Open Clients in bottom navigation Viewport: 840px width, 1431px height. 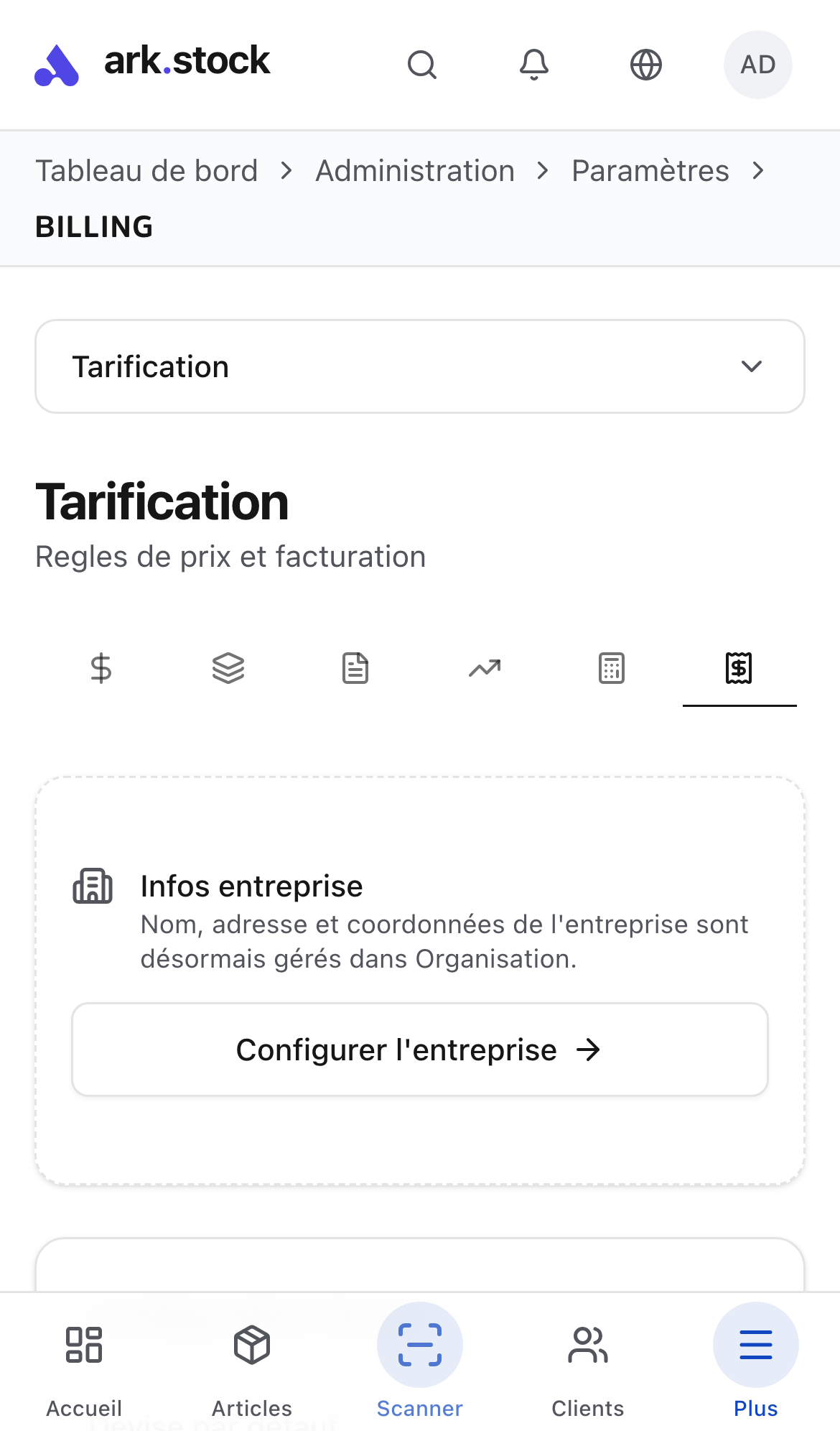click(x=588, y=1363)
